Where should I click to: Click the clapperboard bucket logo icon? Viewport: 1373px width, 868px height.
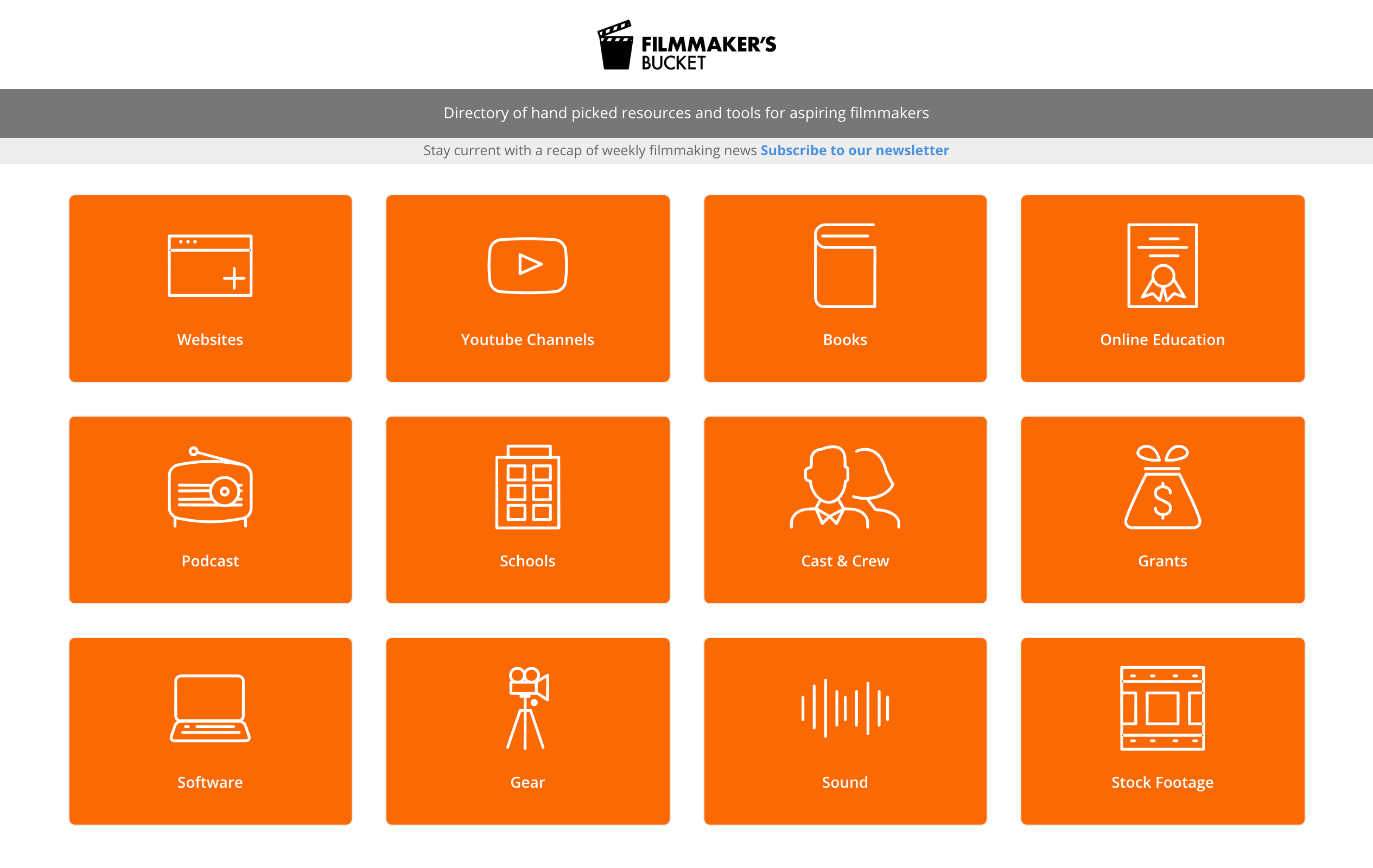click(x=615, y=46)
